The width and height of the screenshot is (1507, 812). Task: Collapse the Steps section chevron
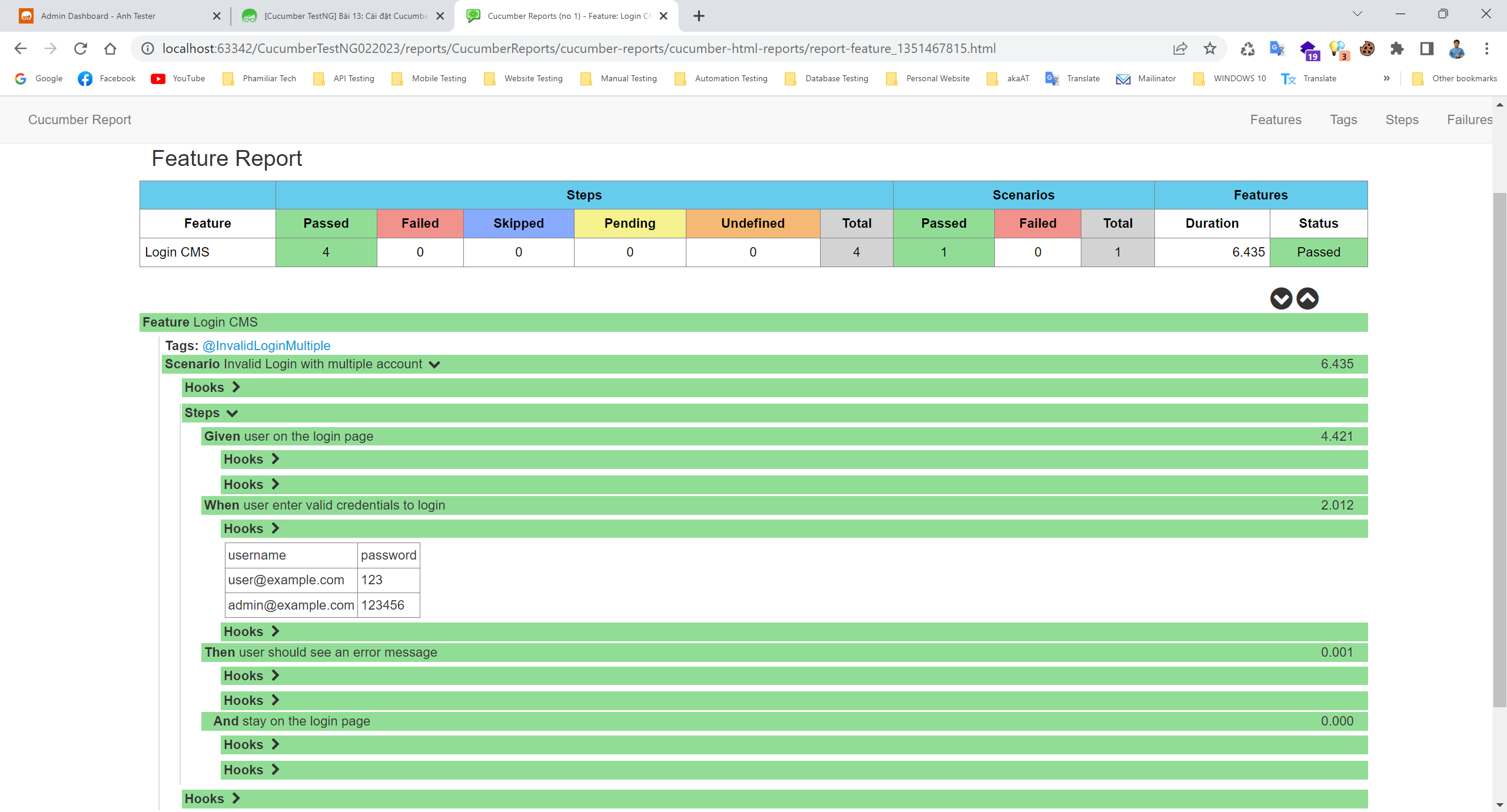coord(233,413)
